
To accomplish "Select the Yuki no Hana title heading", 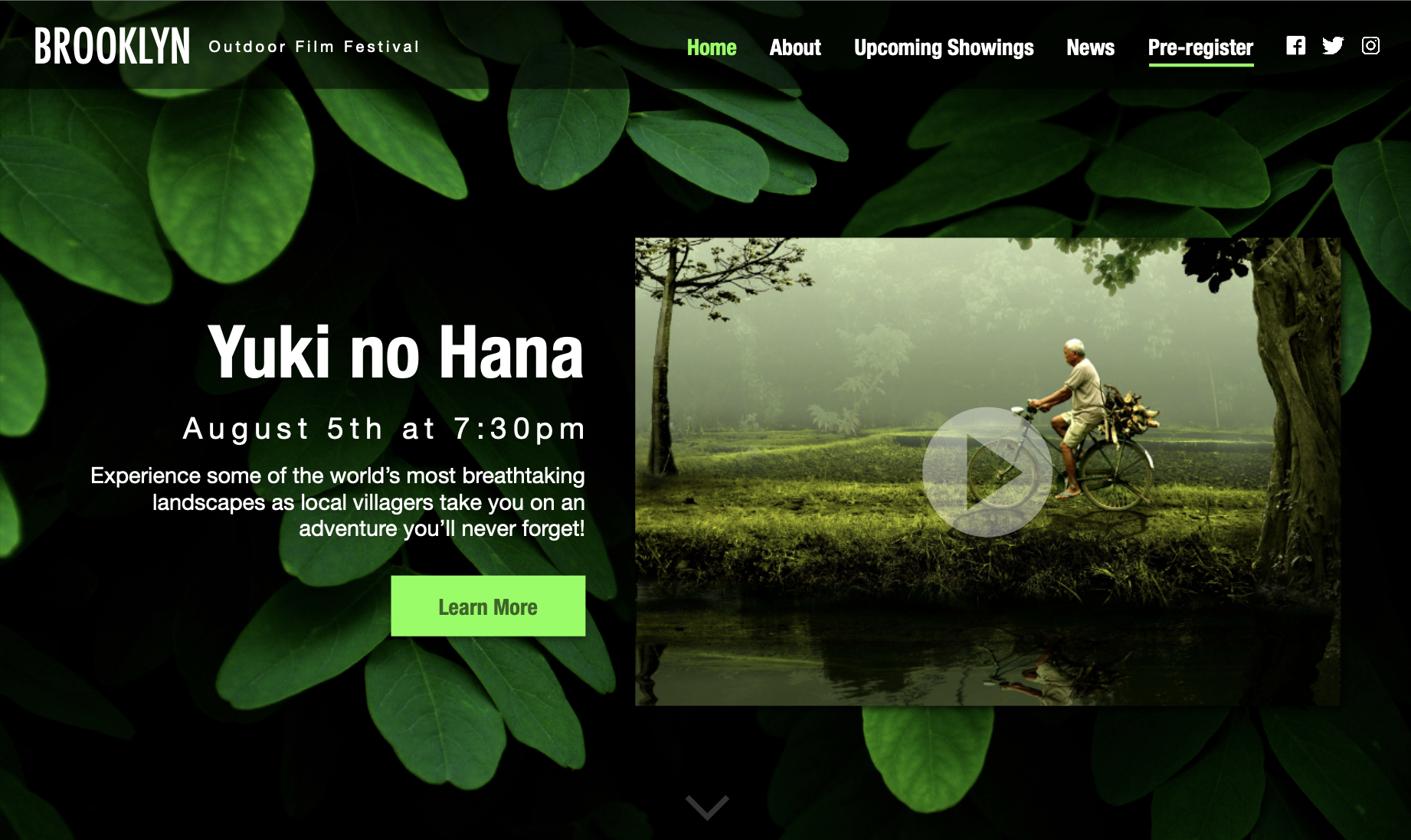I will coord(396,351).
